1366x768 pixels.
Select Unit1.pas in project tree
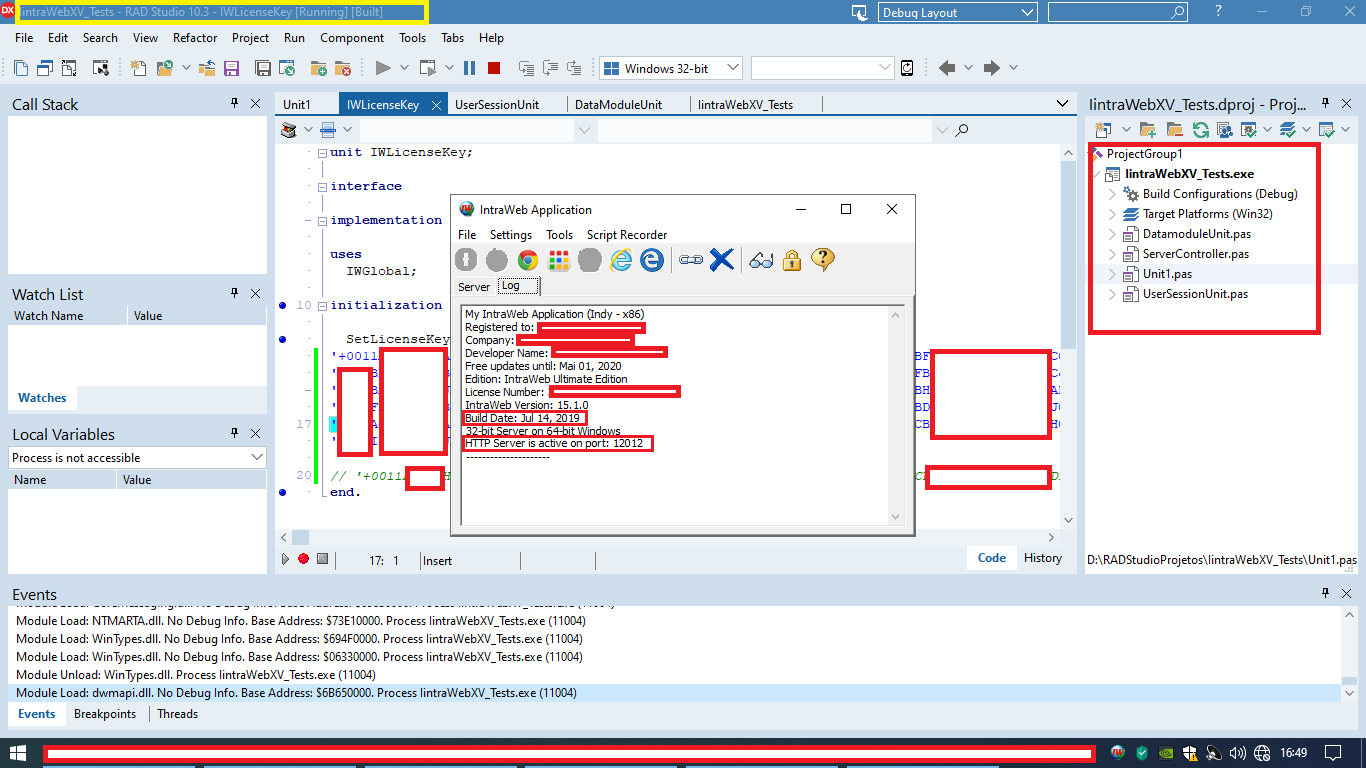click(1167, 274)
